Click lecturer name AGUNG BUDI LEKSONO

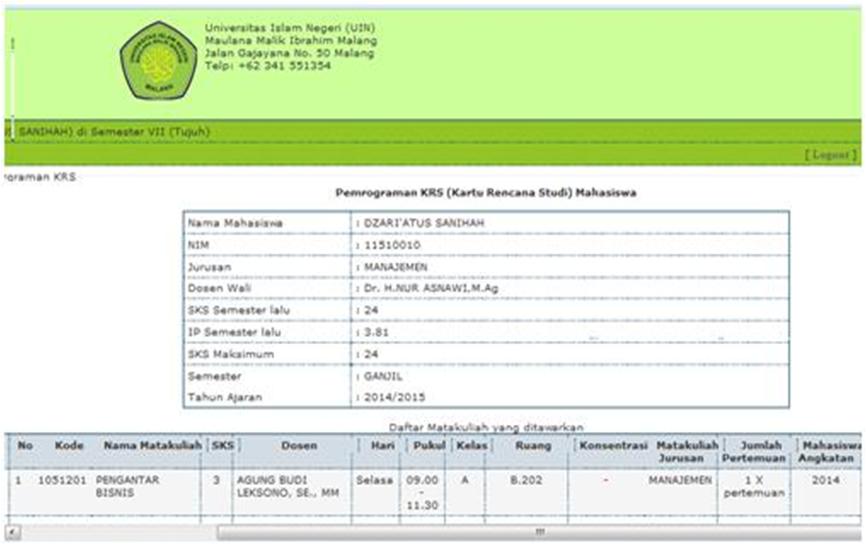pyautogui.click(x=283, y=486)
